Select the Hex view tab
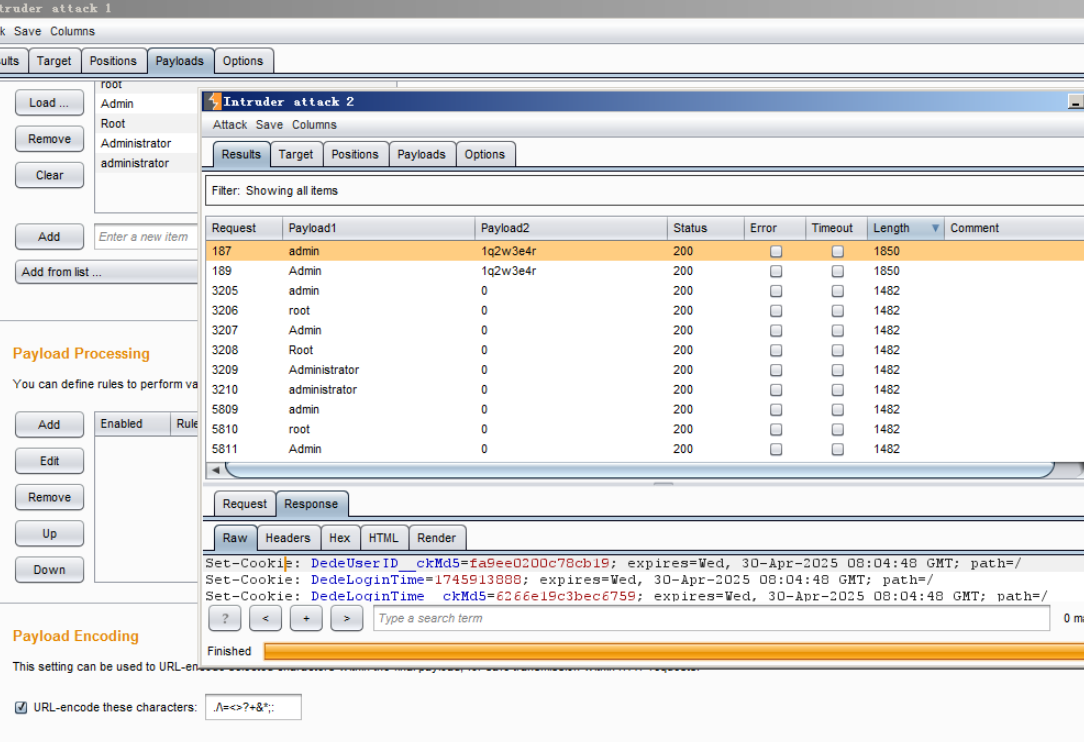The image size is (1084, 742). [339, 538]
